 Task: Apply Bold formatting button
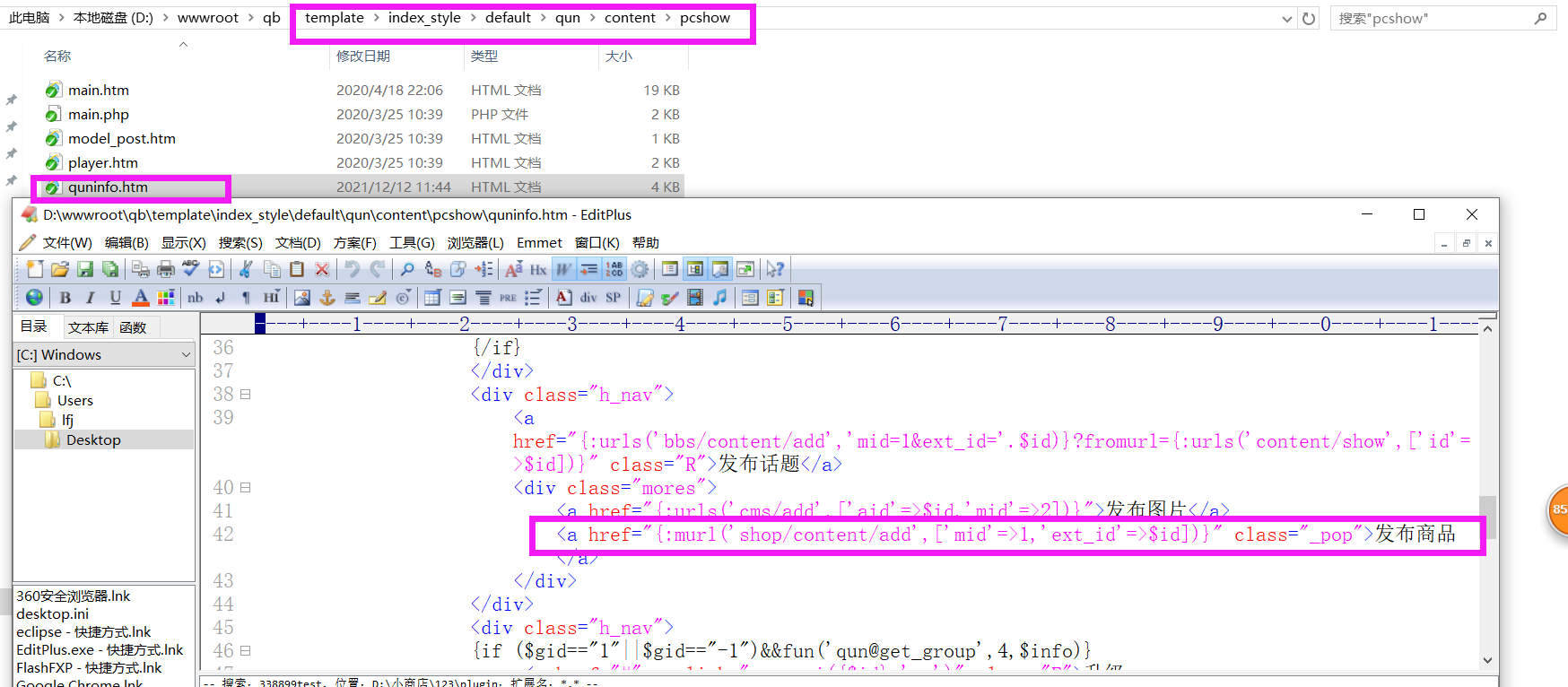coord(65,298)
